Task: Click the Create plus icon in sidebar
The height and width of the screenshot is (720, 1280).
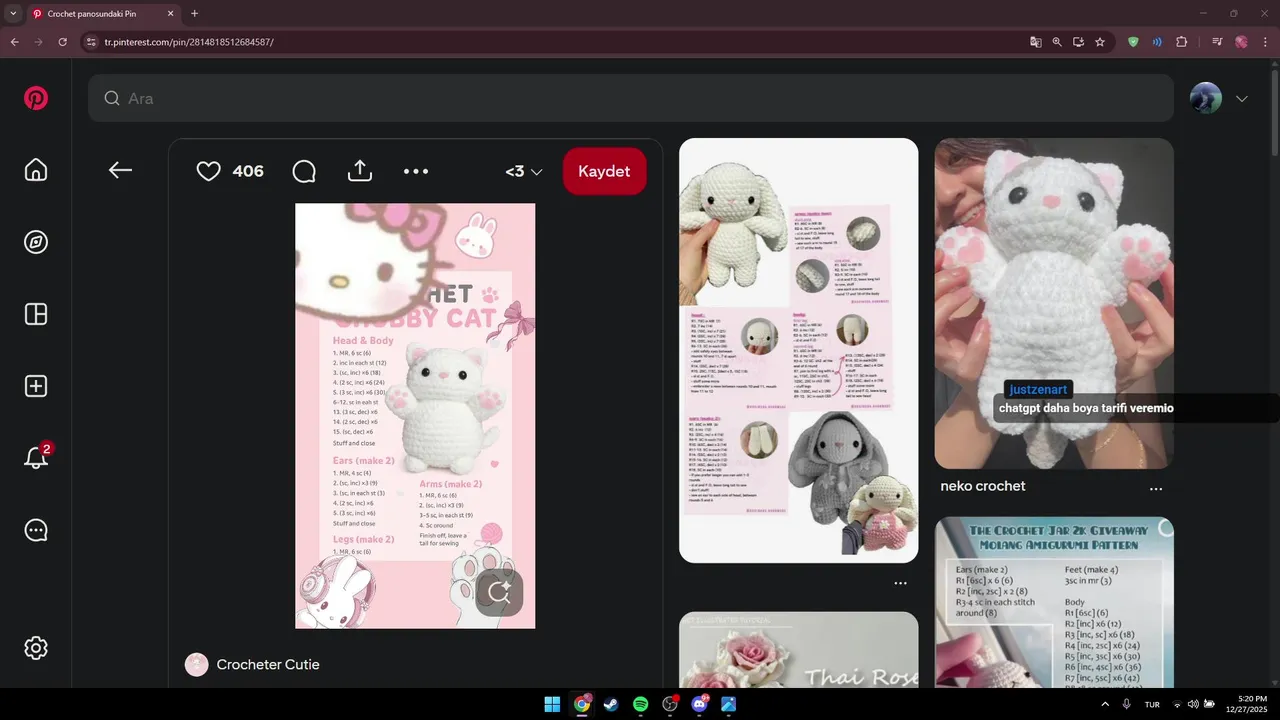Action: pos(36,386)
